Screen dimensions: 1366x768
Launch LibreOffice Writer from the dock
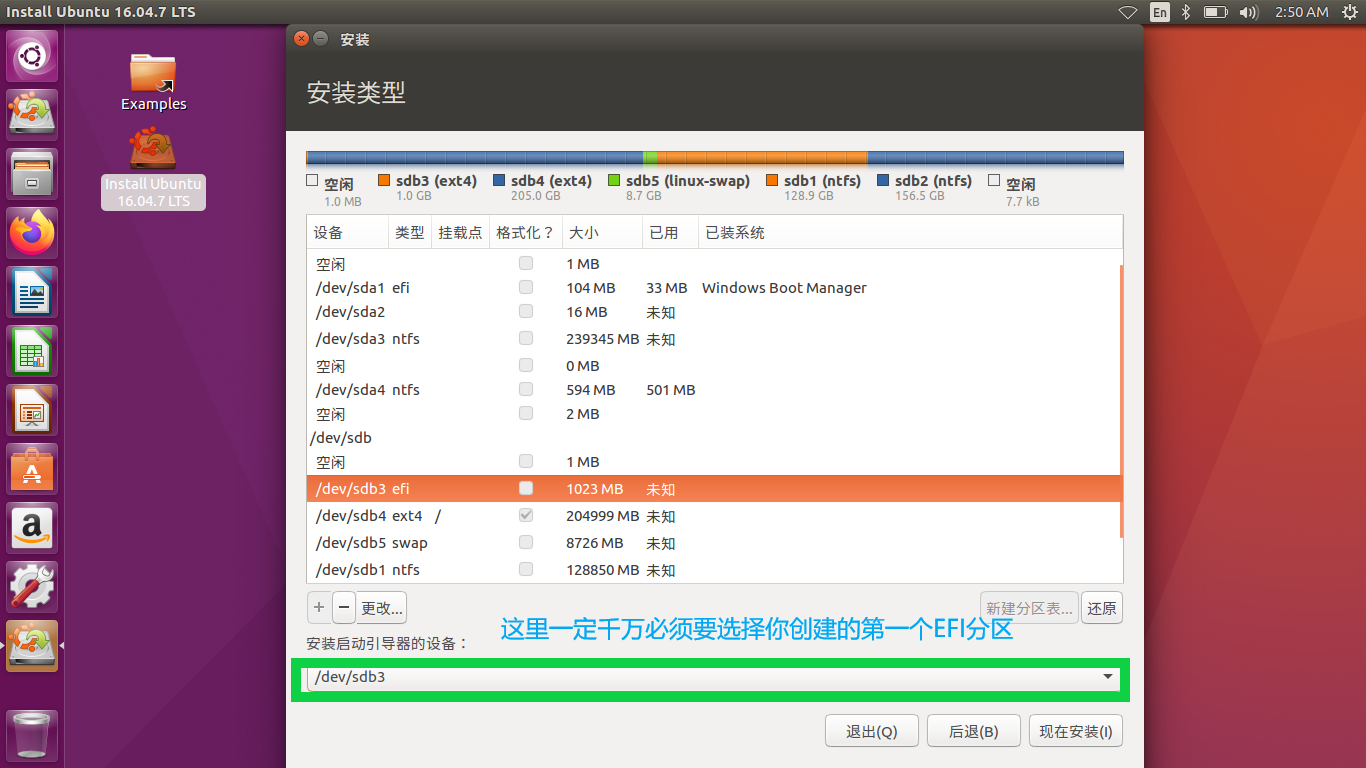pyautogui.click(x=33, y=292)
